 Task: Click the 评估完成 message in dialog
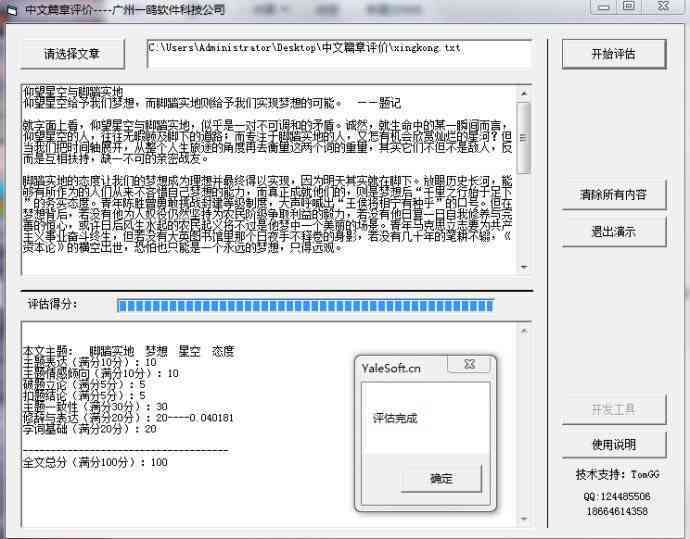(x=395, y=418)
